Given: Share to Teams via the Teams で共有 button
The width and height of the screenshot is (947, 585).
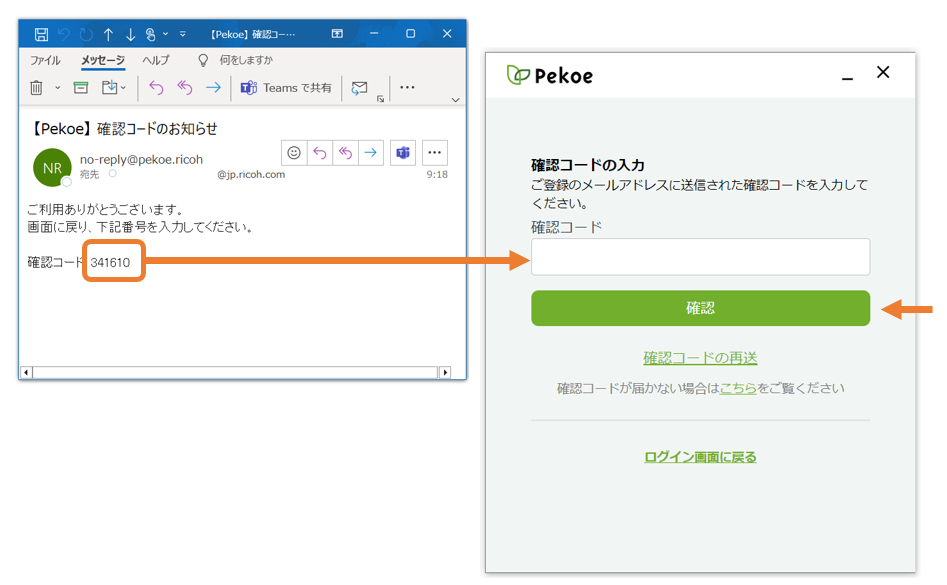Looking at the screenshot, I should (286, 88).
